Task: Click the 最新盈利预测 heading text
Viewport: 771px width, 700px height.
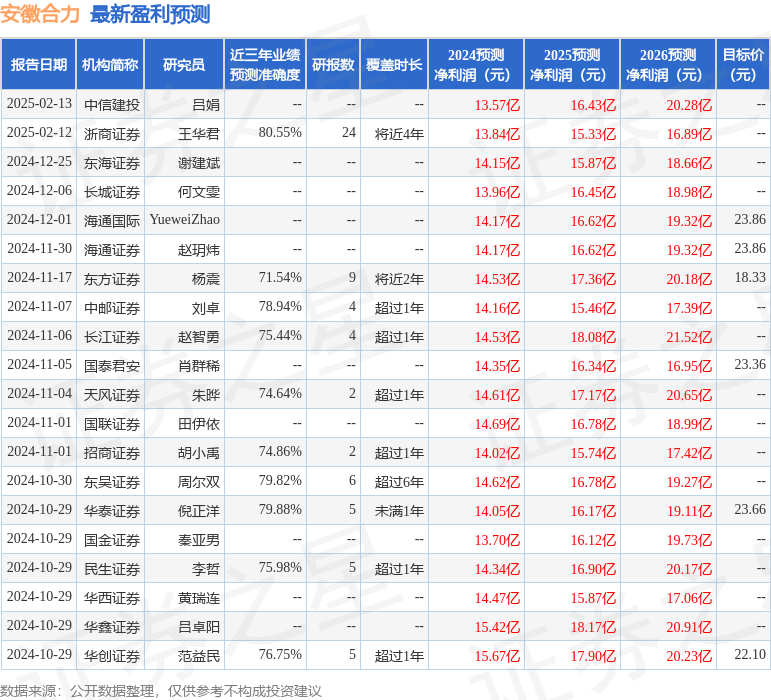Action: pyautogui.click(x=150, y=14)
